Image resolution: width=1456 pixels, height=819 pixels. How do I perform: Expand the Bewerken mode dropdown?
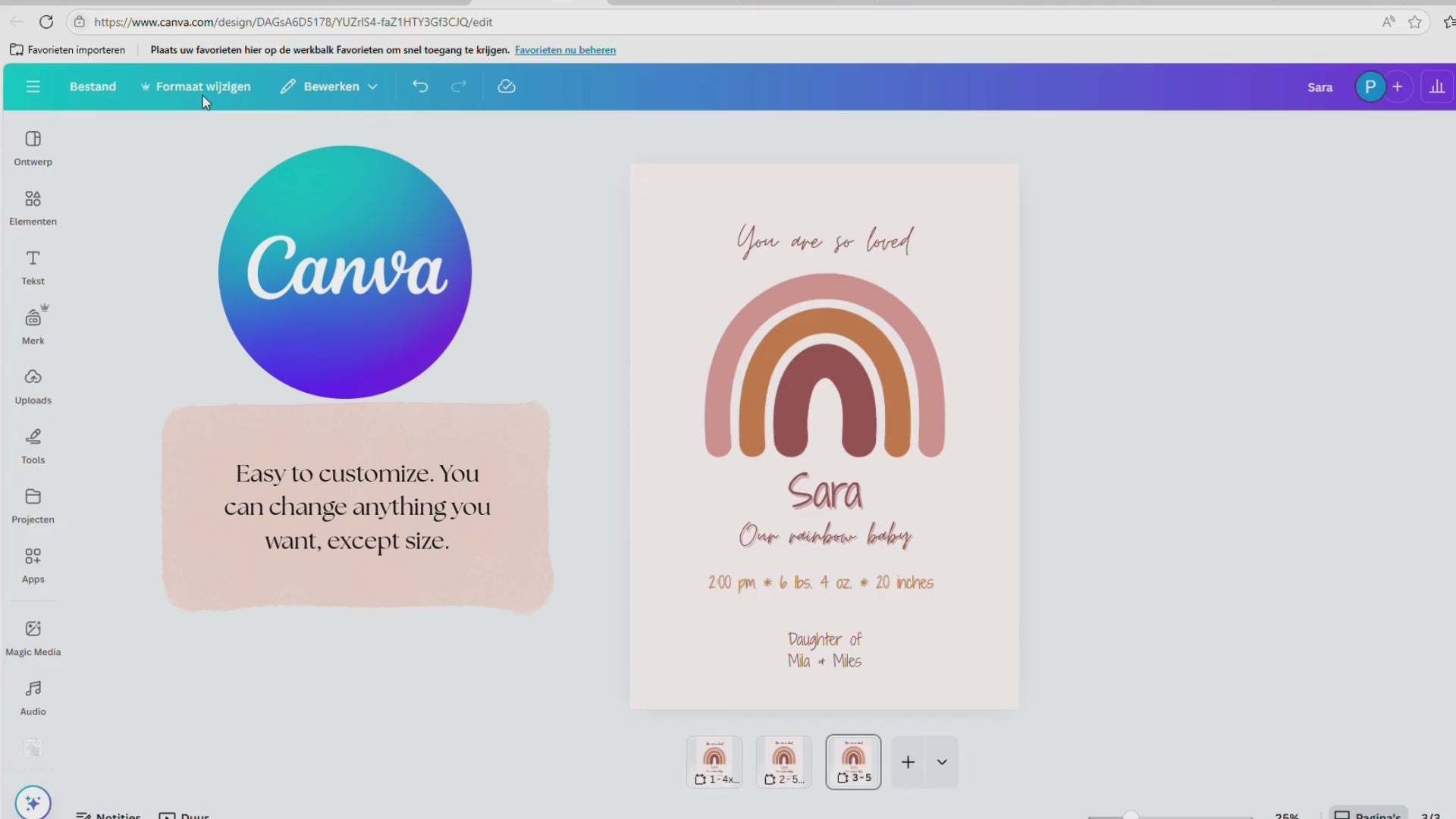(x=329, y=86)
